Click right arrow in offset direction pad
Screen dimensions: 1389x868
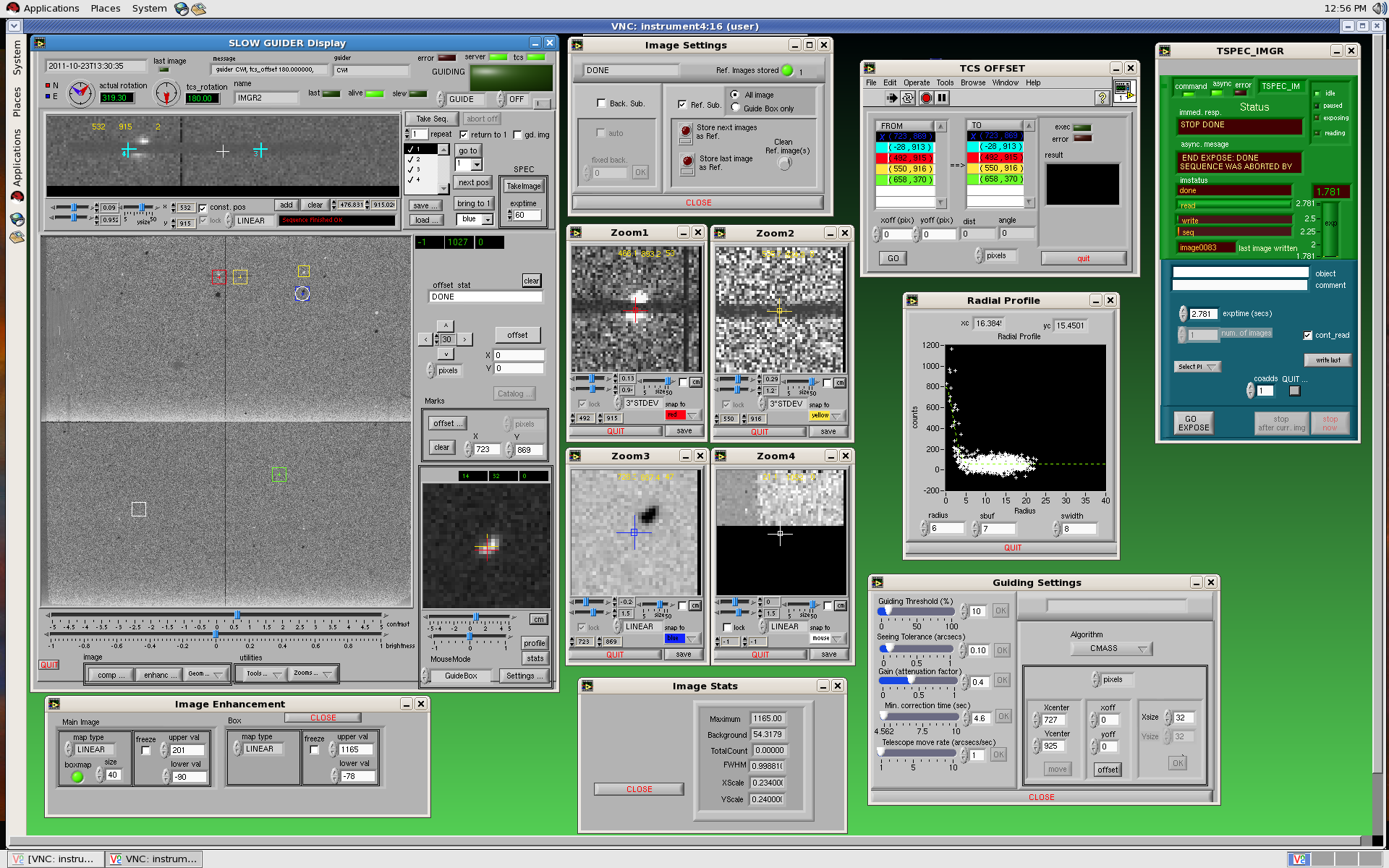pyautogui.click(x=464, y=339)
